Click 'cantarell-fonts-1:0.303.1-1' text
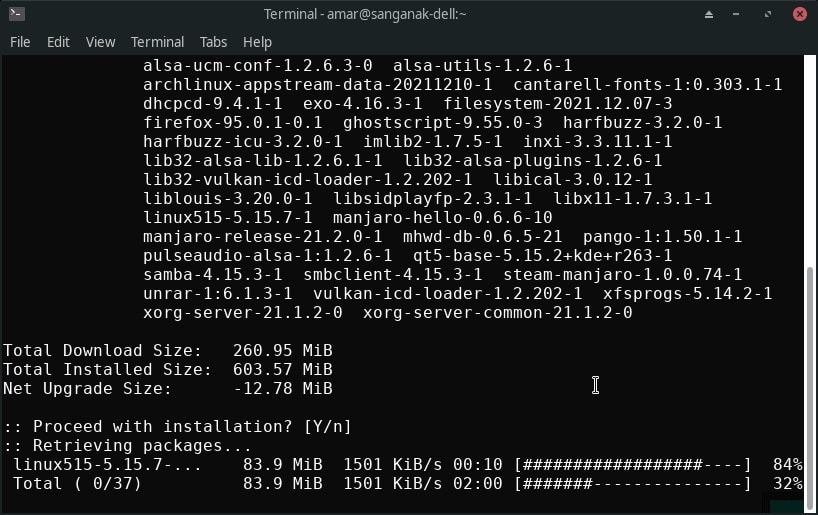The height and width of the screenshot is (515, 818). click(647, 85)
